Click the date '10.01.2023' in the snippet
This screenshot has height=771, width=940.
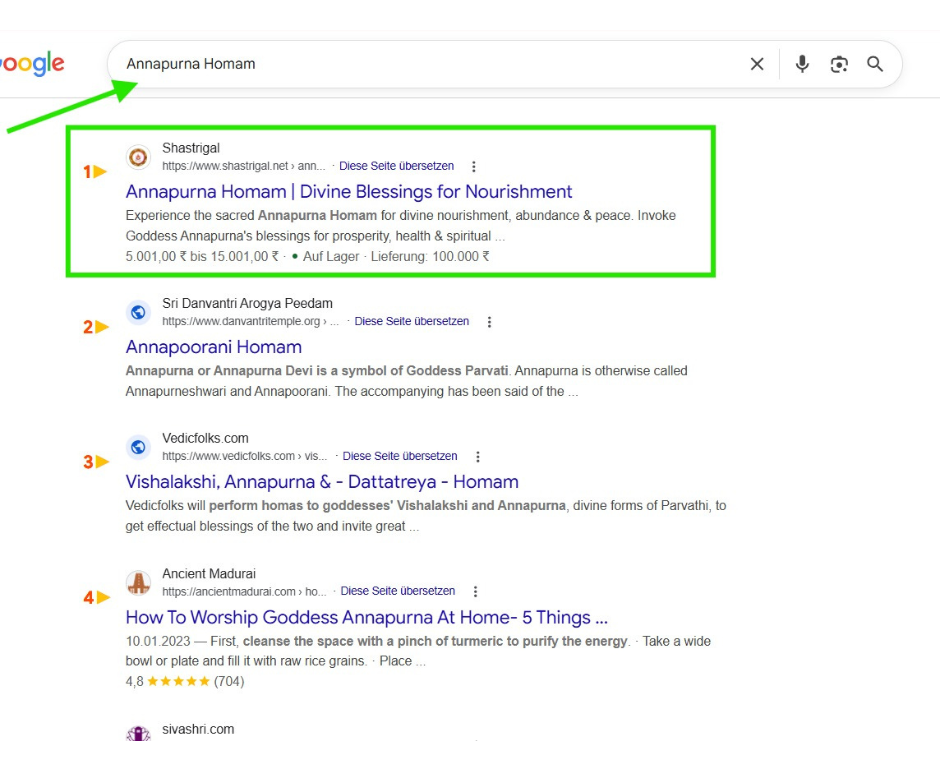click(x=158, y=642)
